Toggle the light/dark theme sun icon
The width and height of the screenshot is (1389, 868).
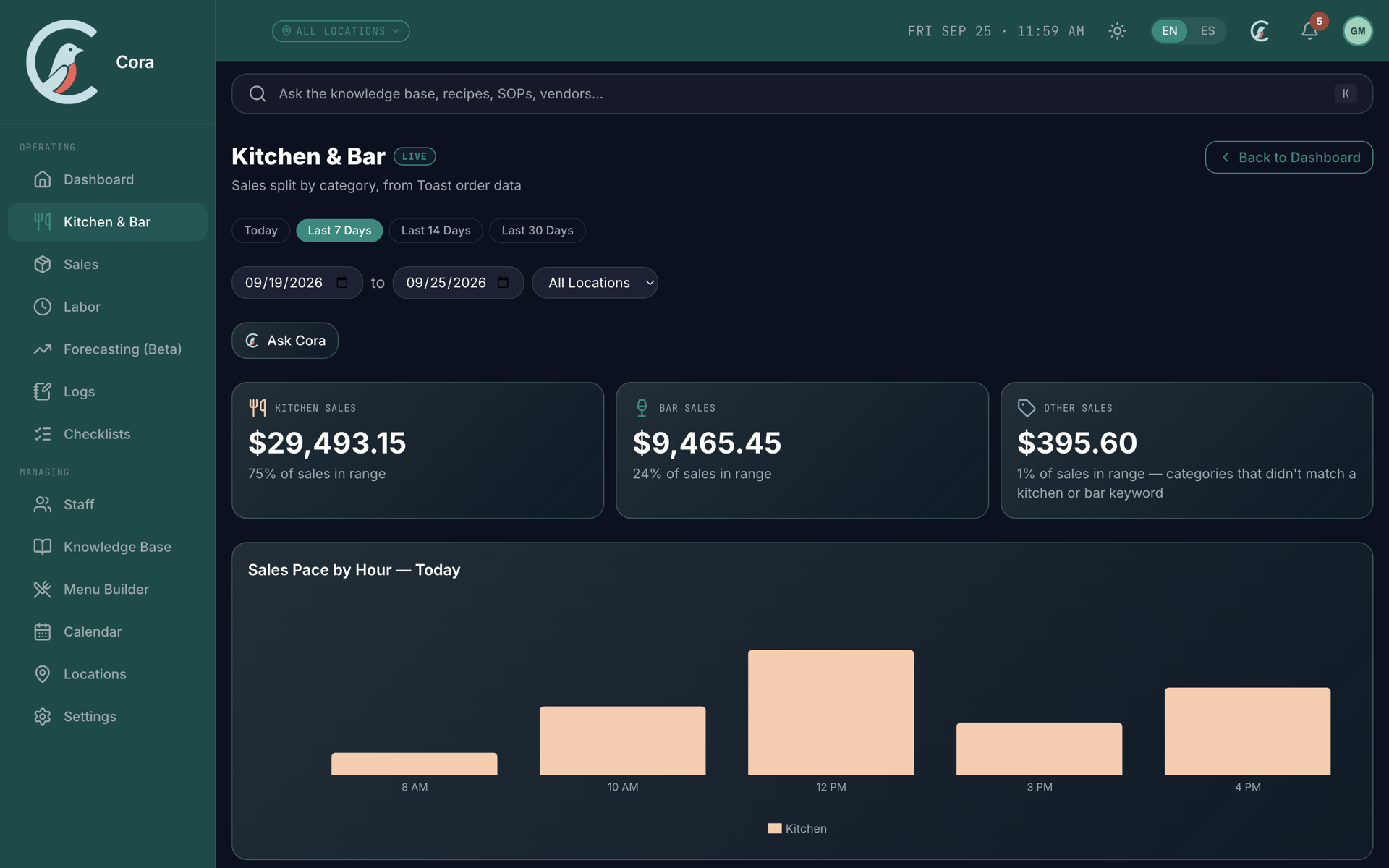point(1117,31)
